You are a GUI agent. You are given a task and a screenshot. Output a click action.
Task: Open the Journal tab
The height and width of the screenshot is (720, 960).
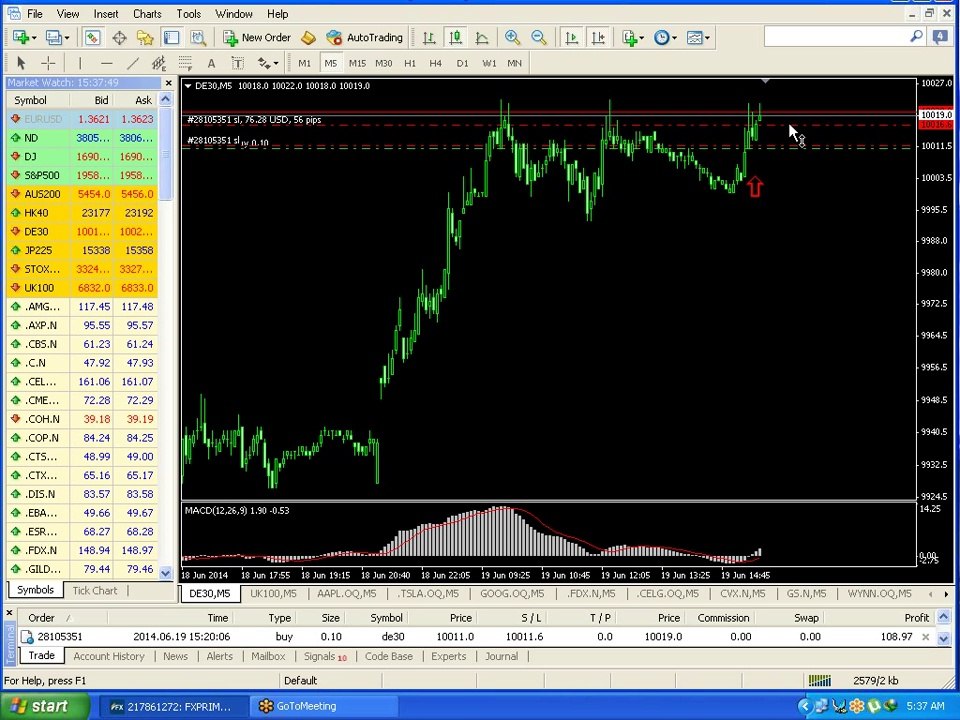pos(501,656)
